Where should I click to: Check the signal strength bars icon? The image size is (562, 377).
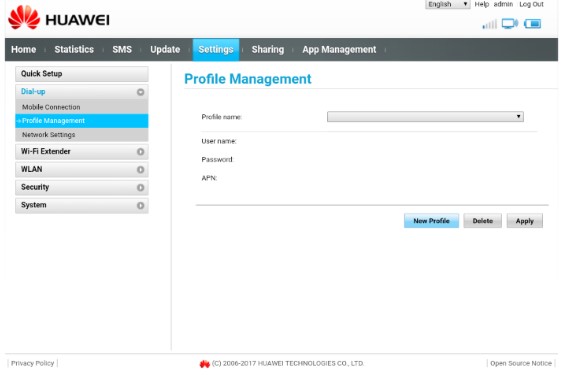[x=490, y=24]
